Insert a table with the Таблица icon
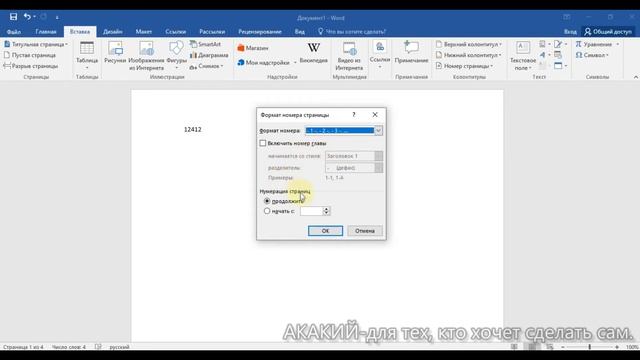The image size is (640, 360). [87, 54]
